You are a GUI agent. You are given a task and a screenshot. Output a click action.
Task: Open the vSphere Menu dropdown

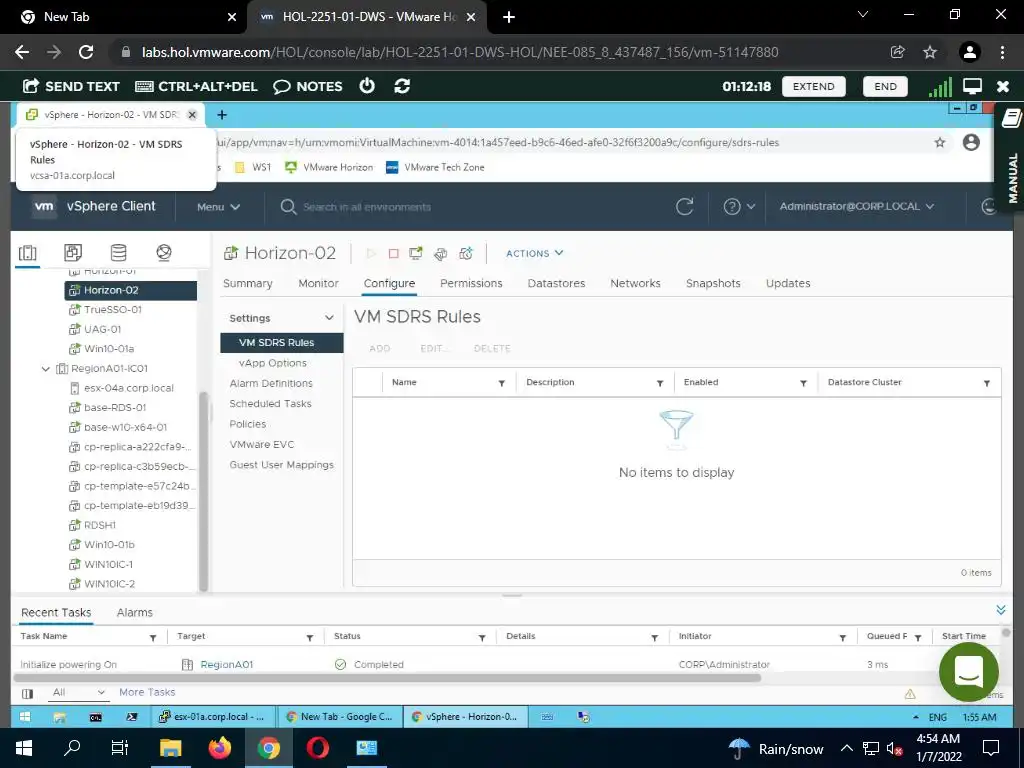(218, 207)
